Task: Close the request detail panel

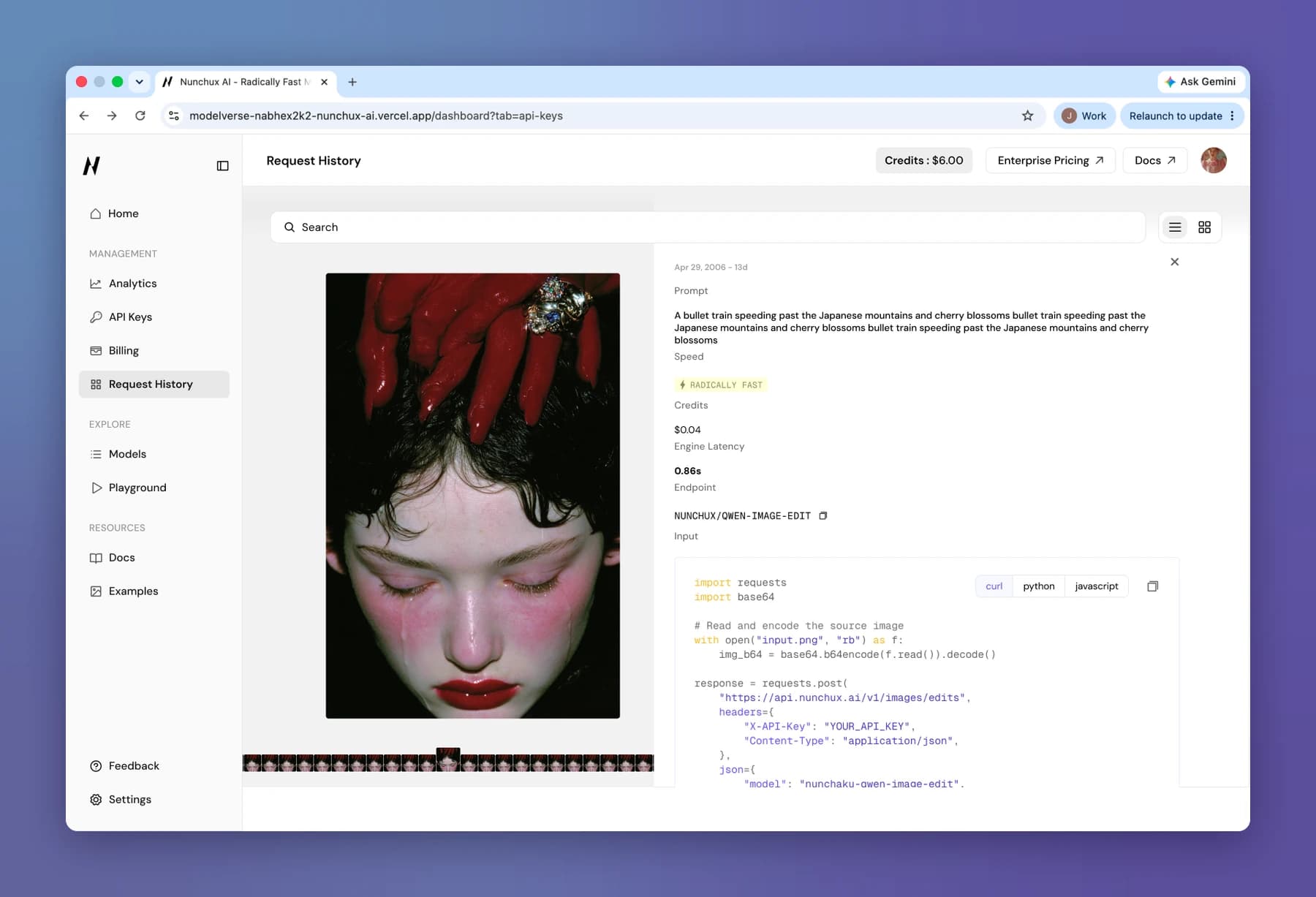Action: (1175, 262)
